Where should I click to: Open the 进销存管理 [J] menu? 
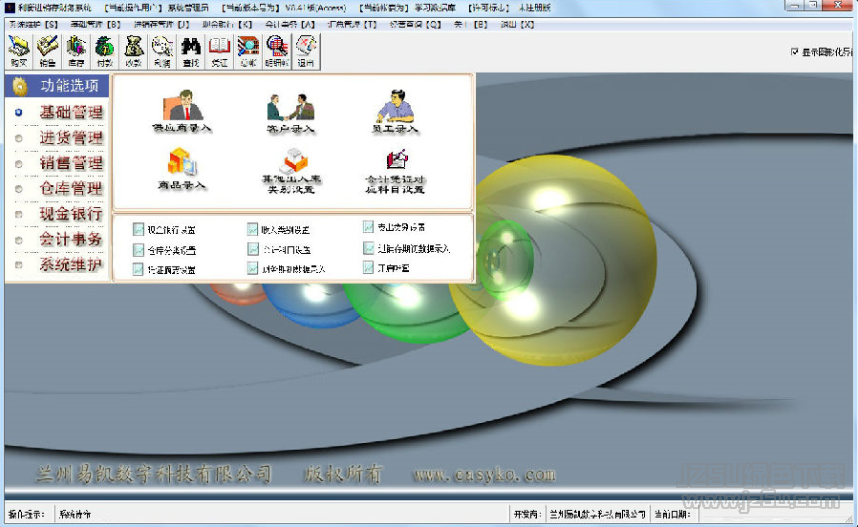(161, 25)
